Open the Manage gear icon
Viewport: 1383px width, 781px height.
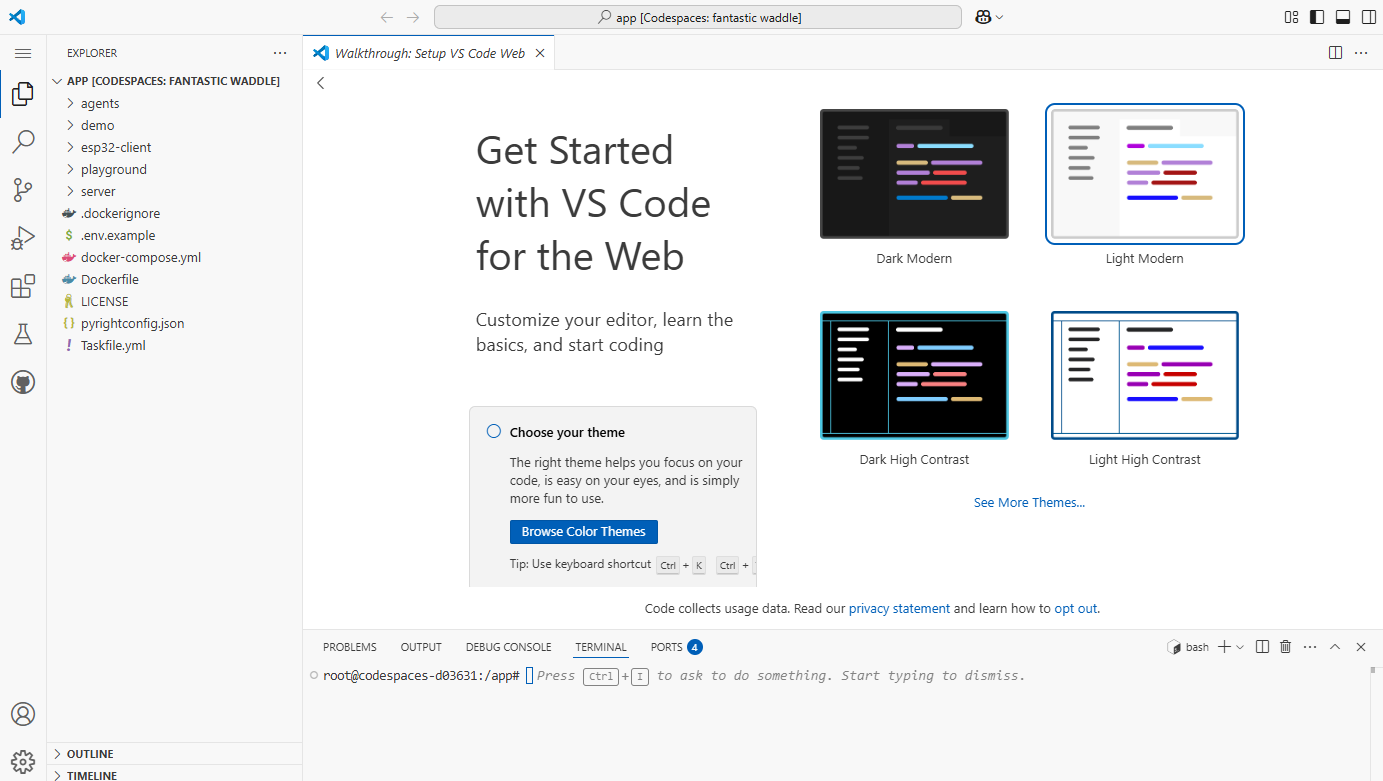click(x=23, y=762)
